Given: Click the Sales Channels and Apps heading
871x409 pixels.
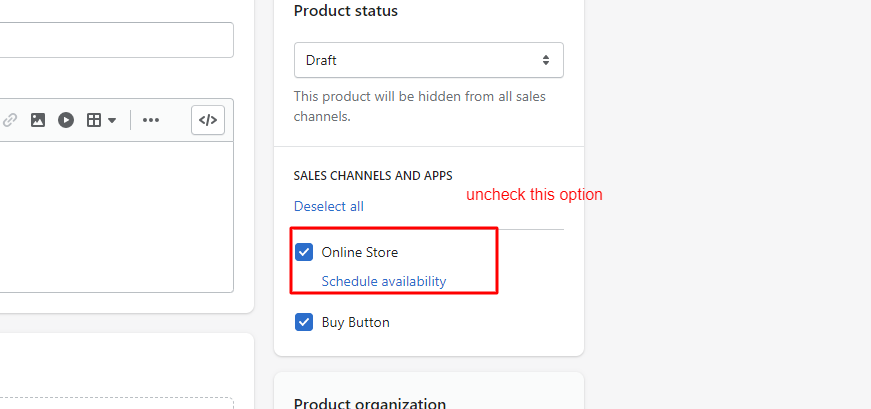Looking at the screenshot, I should click(x=373, y=175).
